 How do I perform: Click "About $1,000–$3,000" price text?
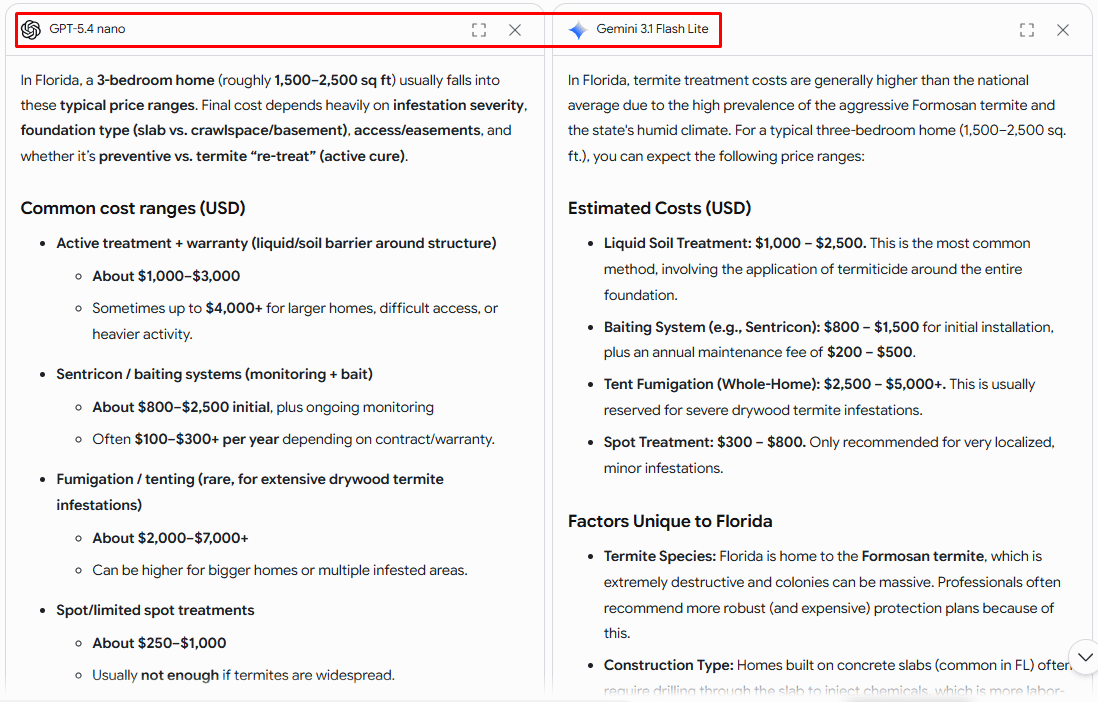pos(166,276)
